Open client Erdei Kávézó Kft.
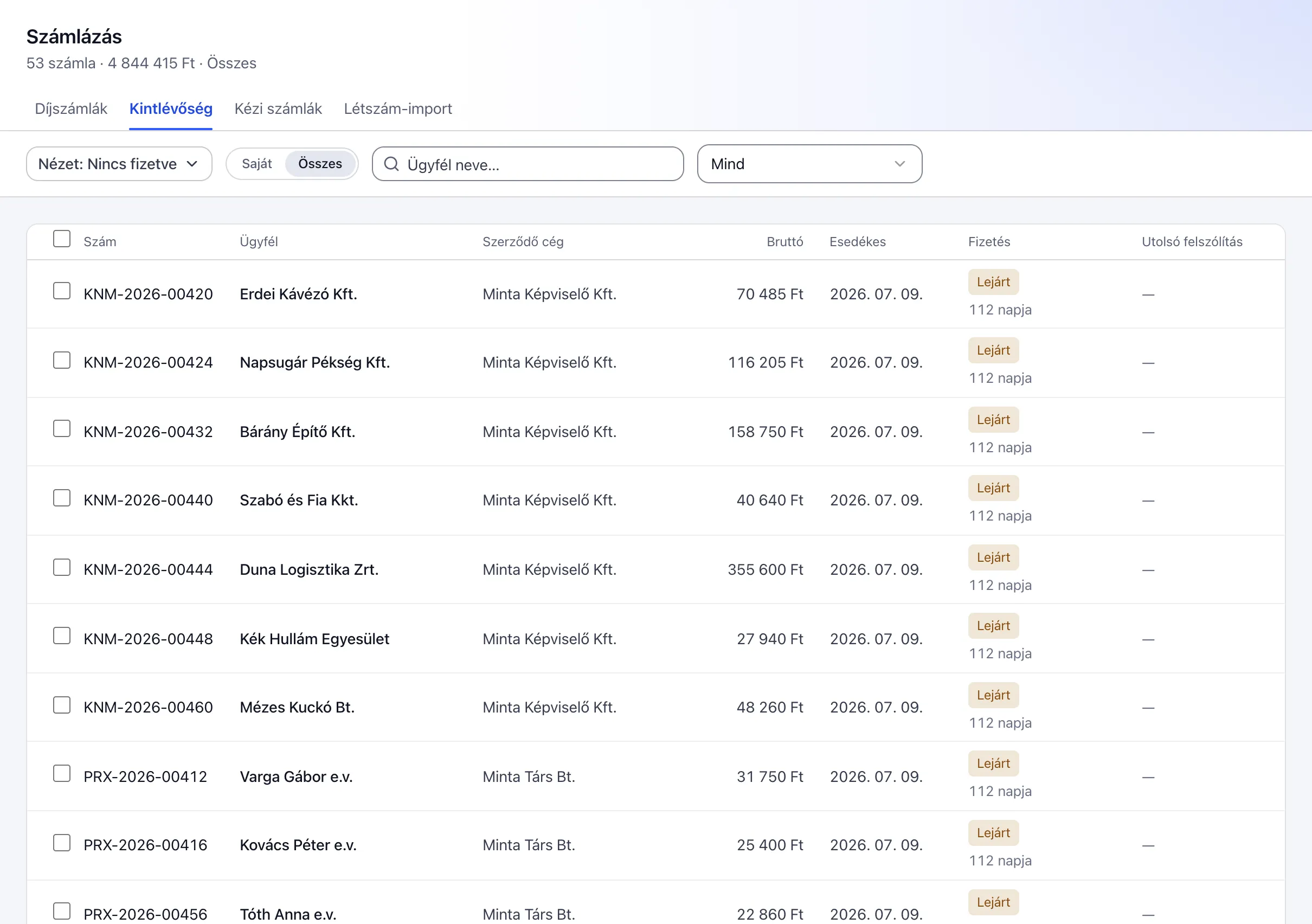 [298, 294]
